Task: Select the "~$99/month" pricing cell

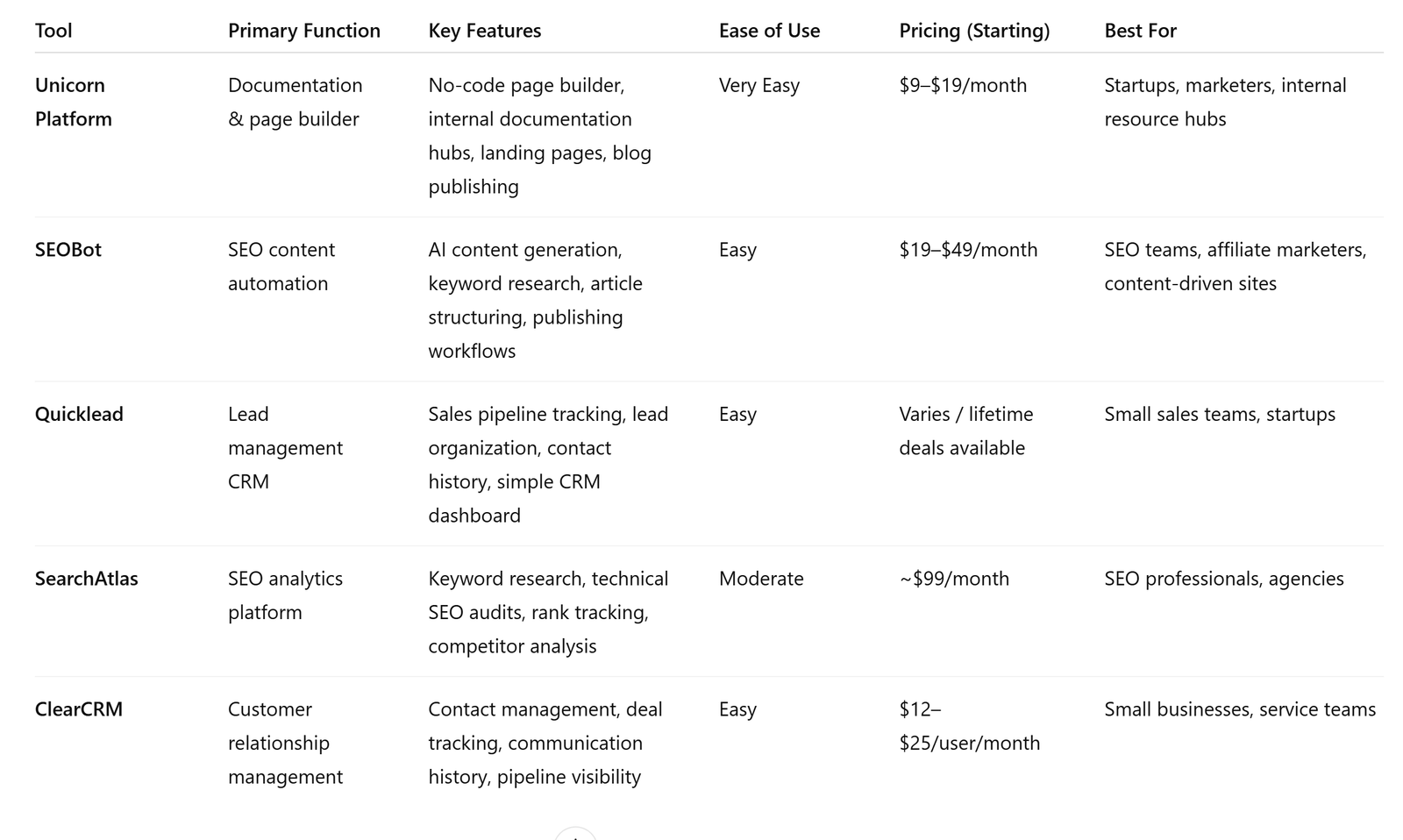Action: tap(954, 579)
